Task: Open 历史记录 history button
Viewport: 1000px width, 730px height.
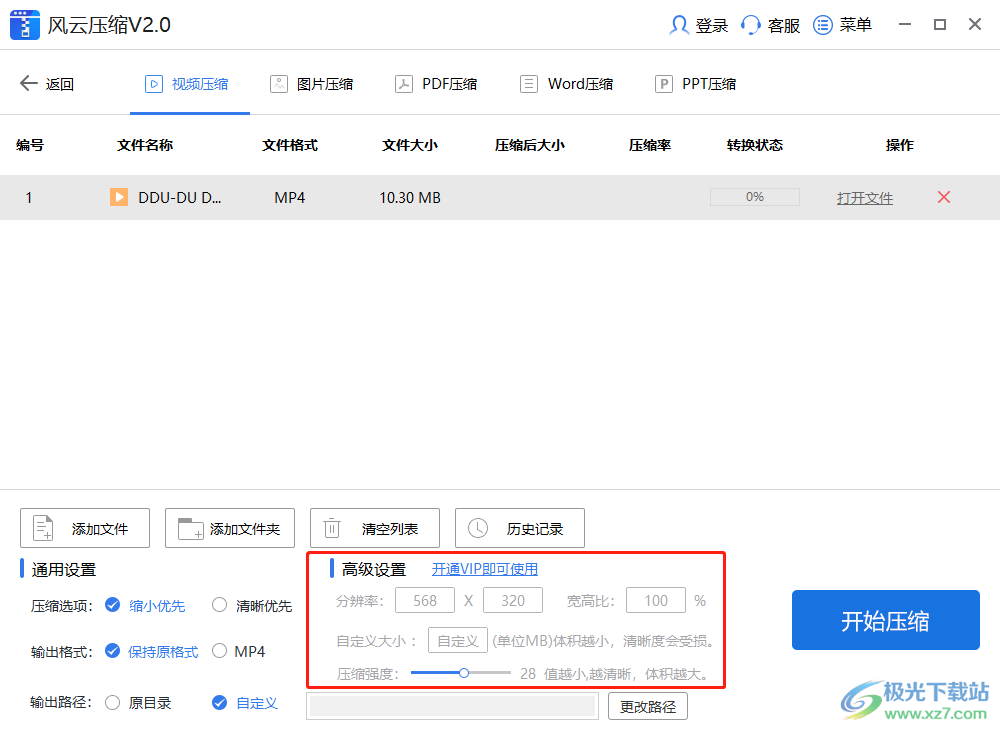Action: click(x=520, y=528)
